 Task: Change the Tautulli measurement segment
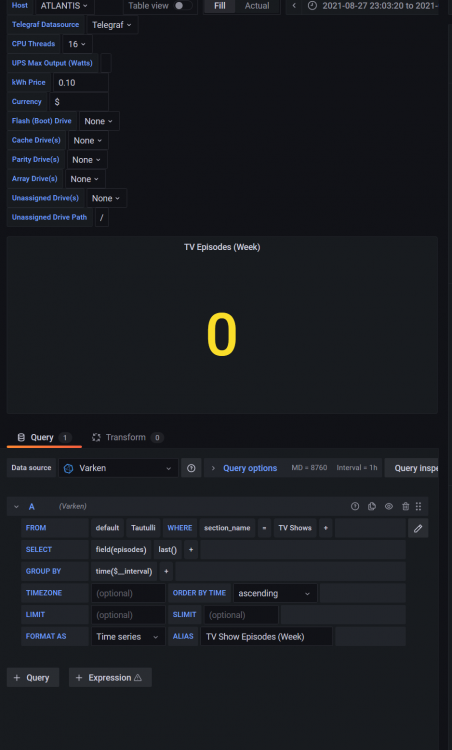point(143,528)
